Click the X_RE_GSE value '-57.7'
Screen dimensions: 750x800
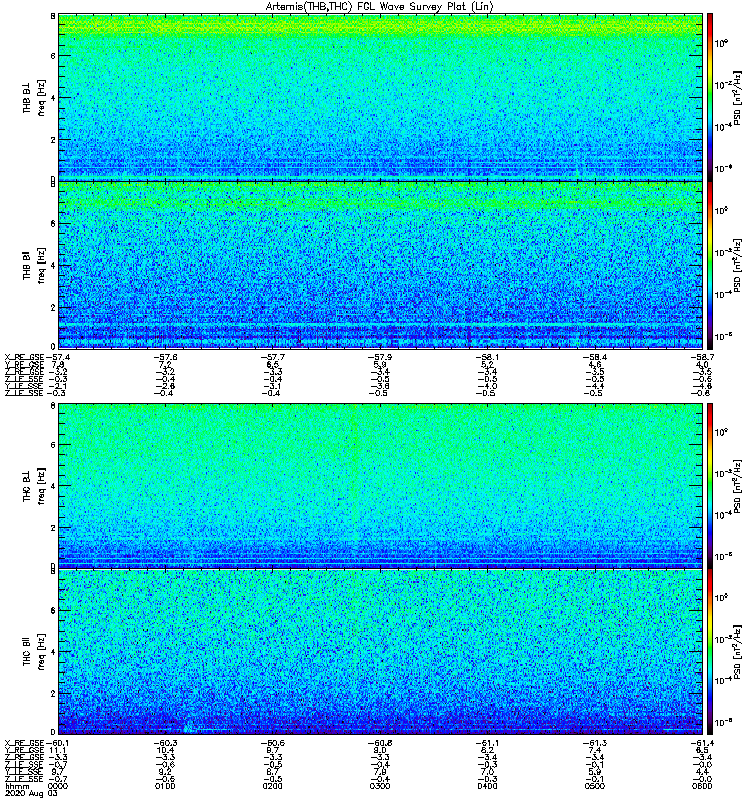(273, 357)
